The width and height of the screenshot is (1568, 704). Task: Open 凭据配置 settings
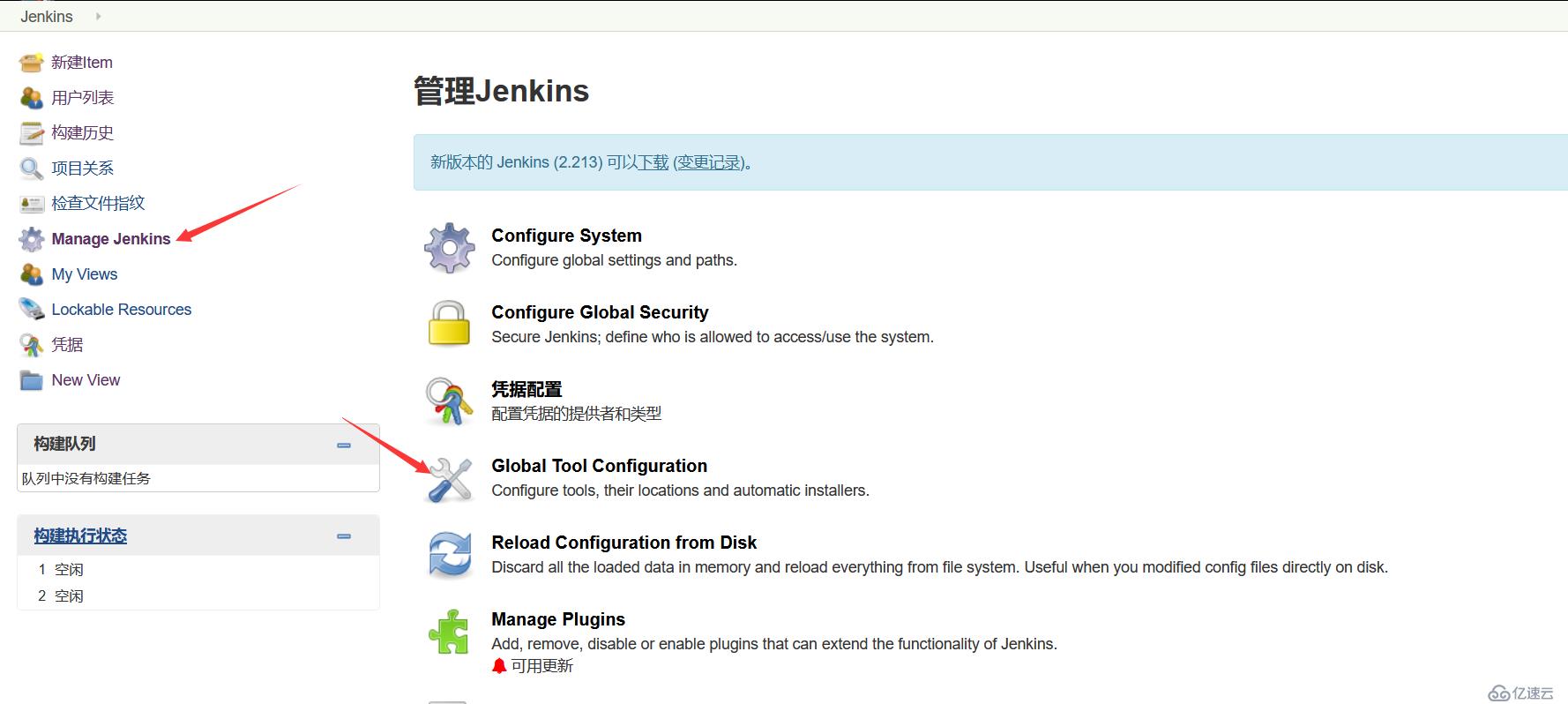pyautogui.click(x=526, y=389)
